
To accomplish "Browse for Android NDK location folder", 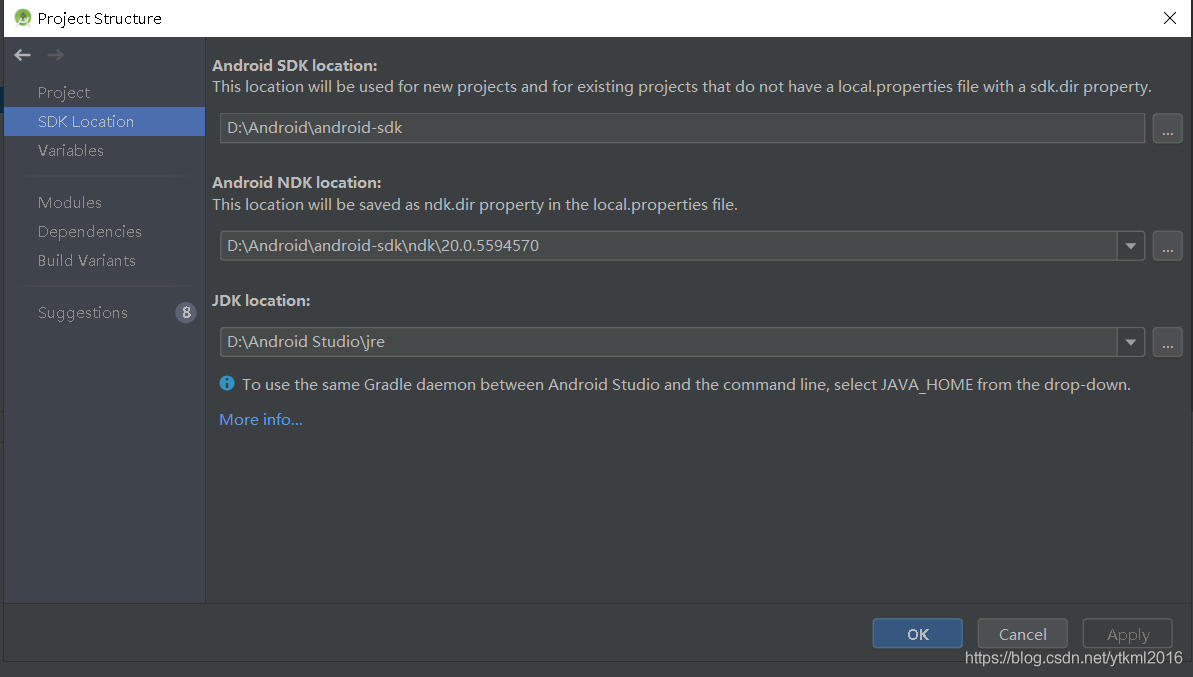I will pyautogui.click(x=1167, y=246).
